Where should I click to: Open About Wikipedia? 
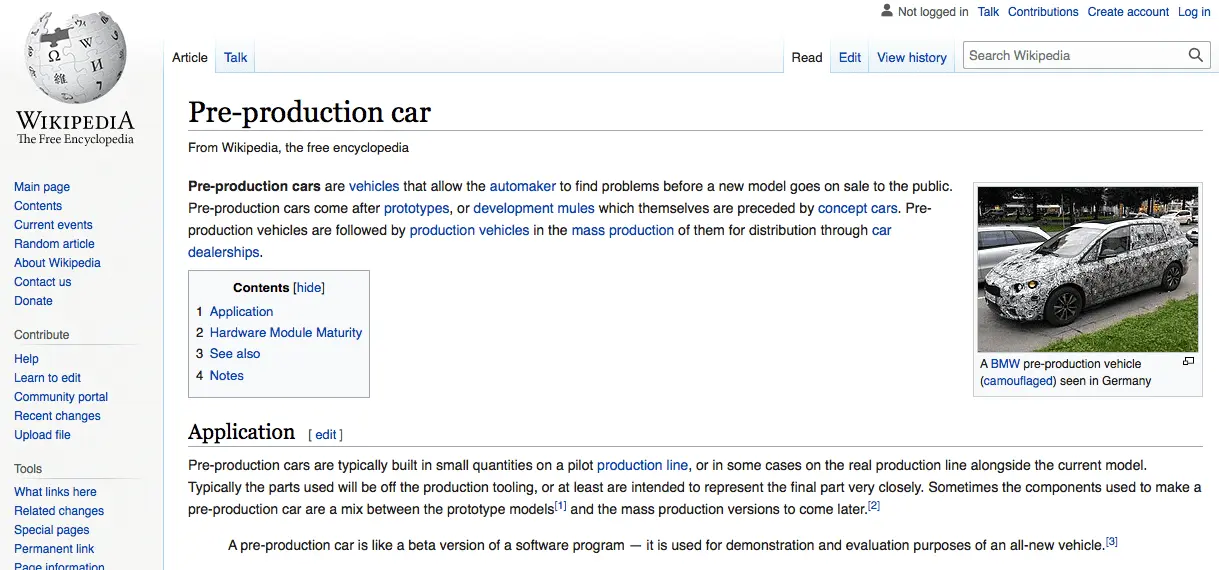pyautogui.click(x=57, y=263)
